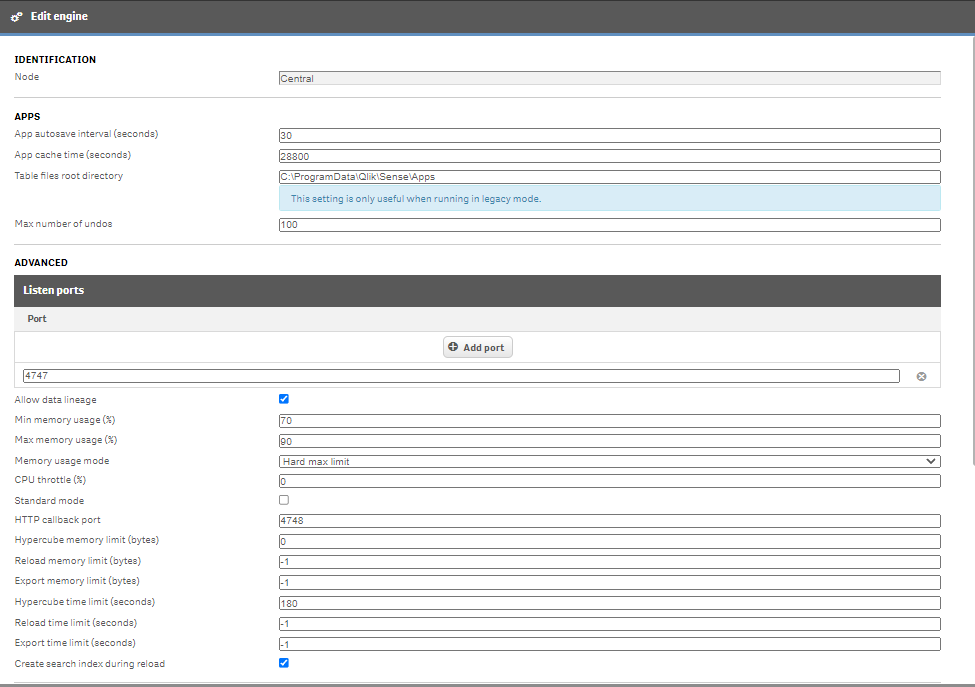Open the Memory usage mode dropdown

pyautogui.click(x=609, y=461)
